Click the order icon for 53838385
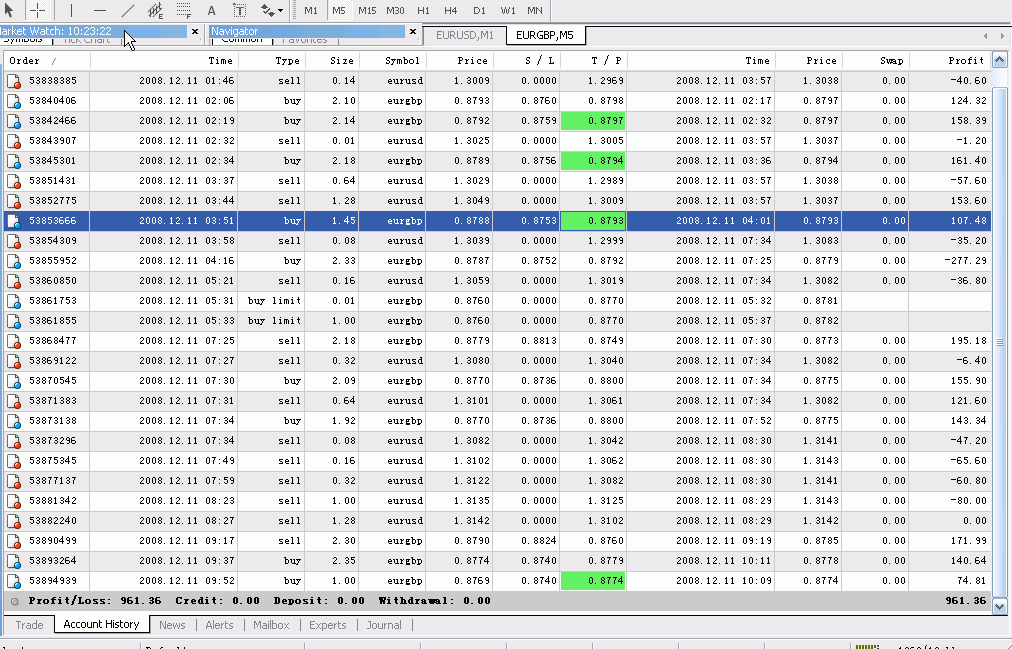Screen dimensions: 1012x649 point(14,81)
